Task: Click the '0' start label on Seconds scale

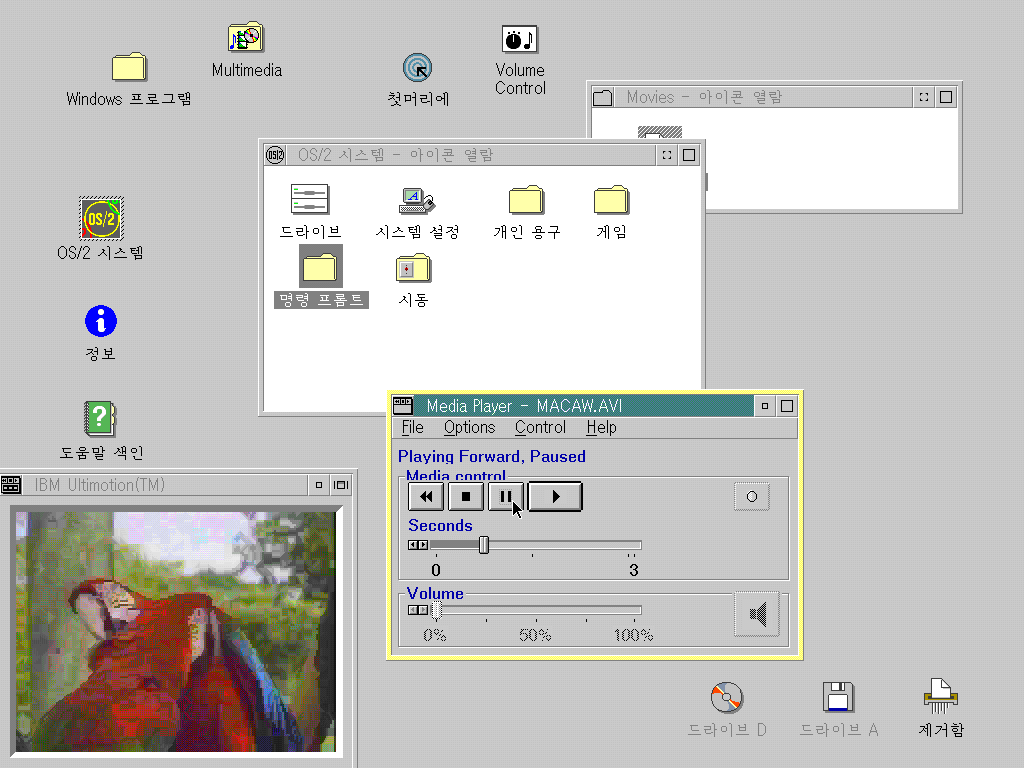Action: click(436, 569)
